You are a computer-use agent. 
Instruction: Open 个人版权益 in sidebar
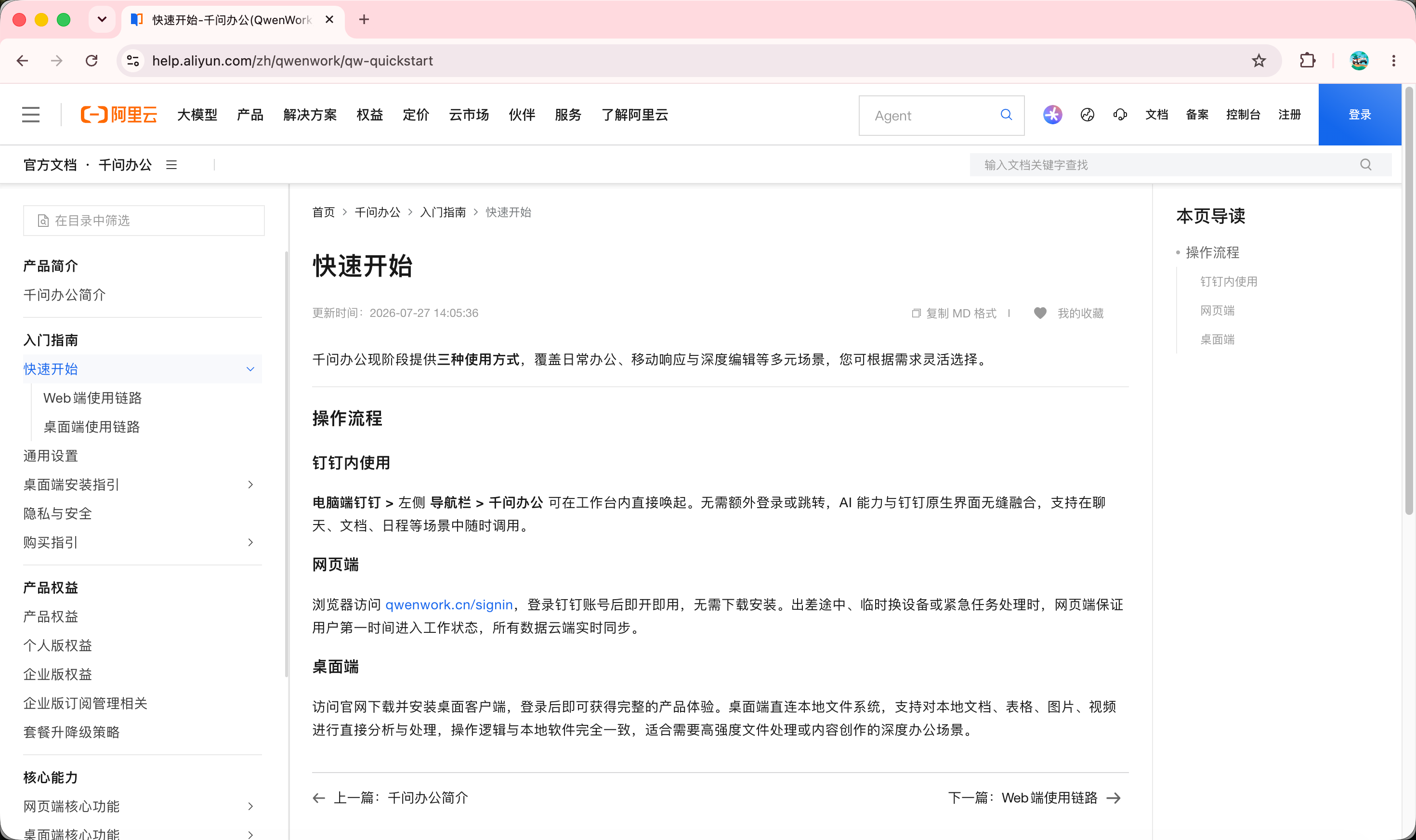[57, 645]
